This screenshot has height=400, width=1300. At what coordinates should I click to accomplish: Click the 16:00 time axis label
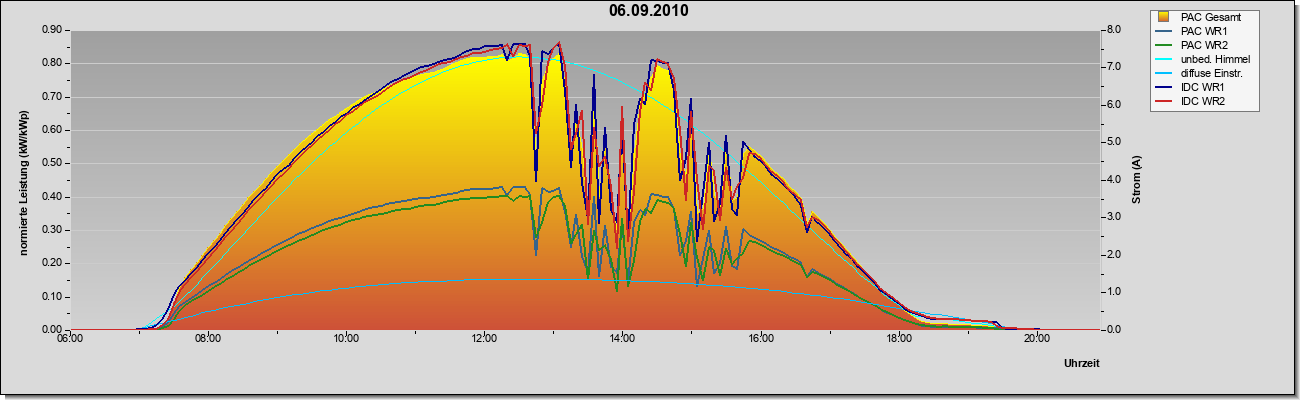click(760, 339)
